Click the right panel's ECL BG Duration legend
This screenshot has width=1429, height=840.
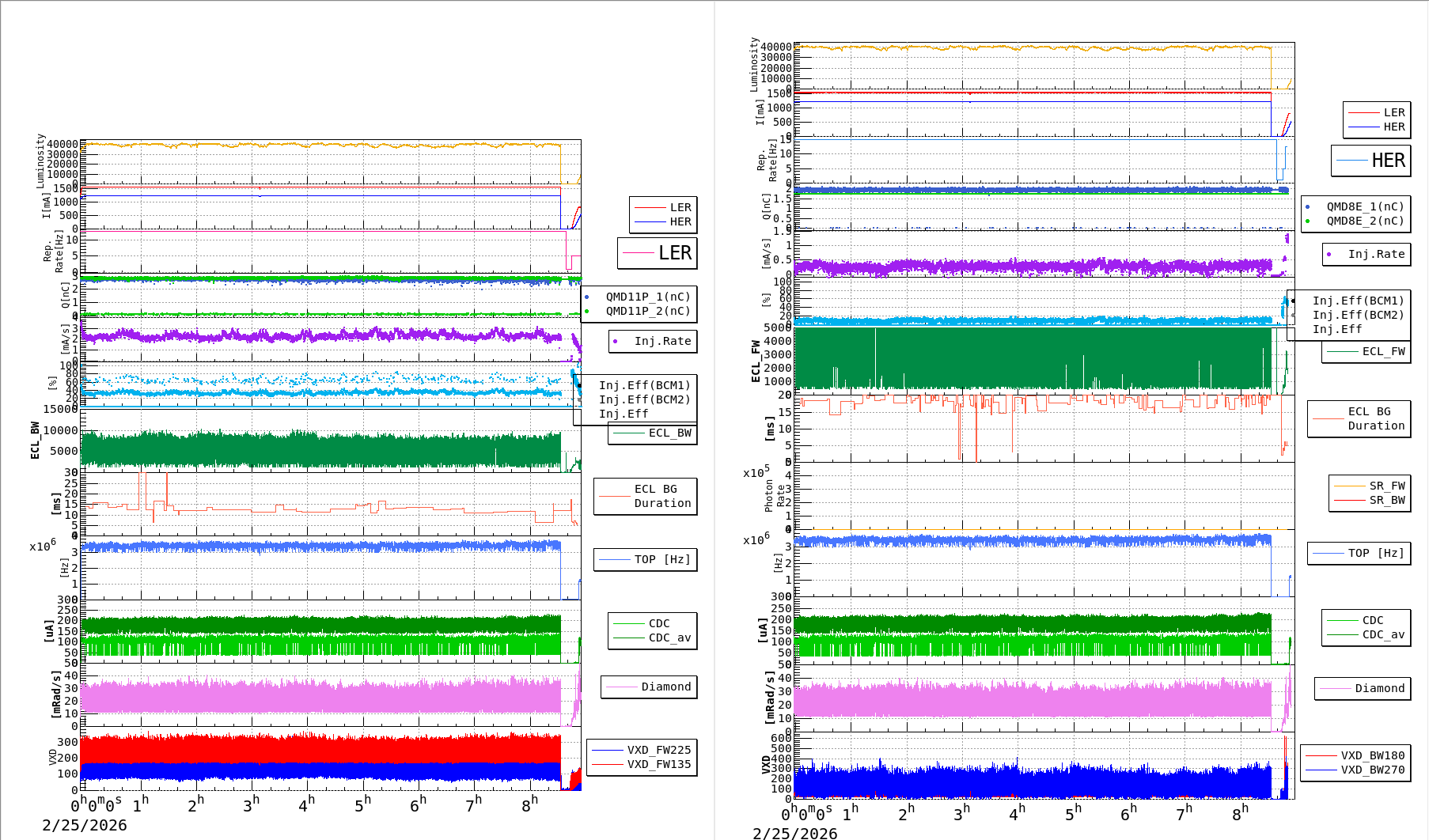pos(1376,418)
